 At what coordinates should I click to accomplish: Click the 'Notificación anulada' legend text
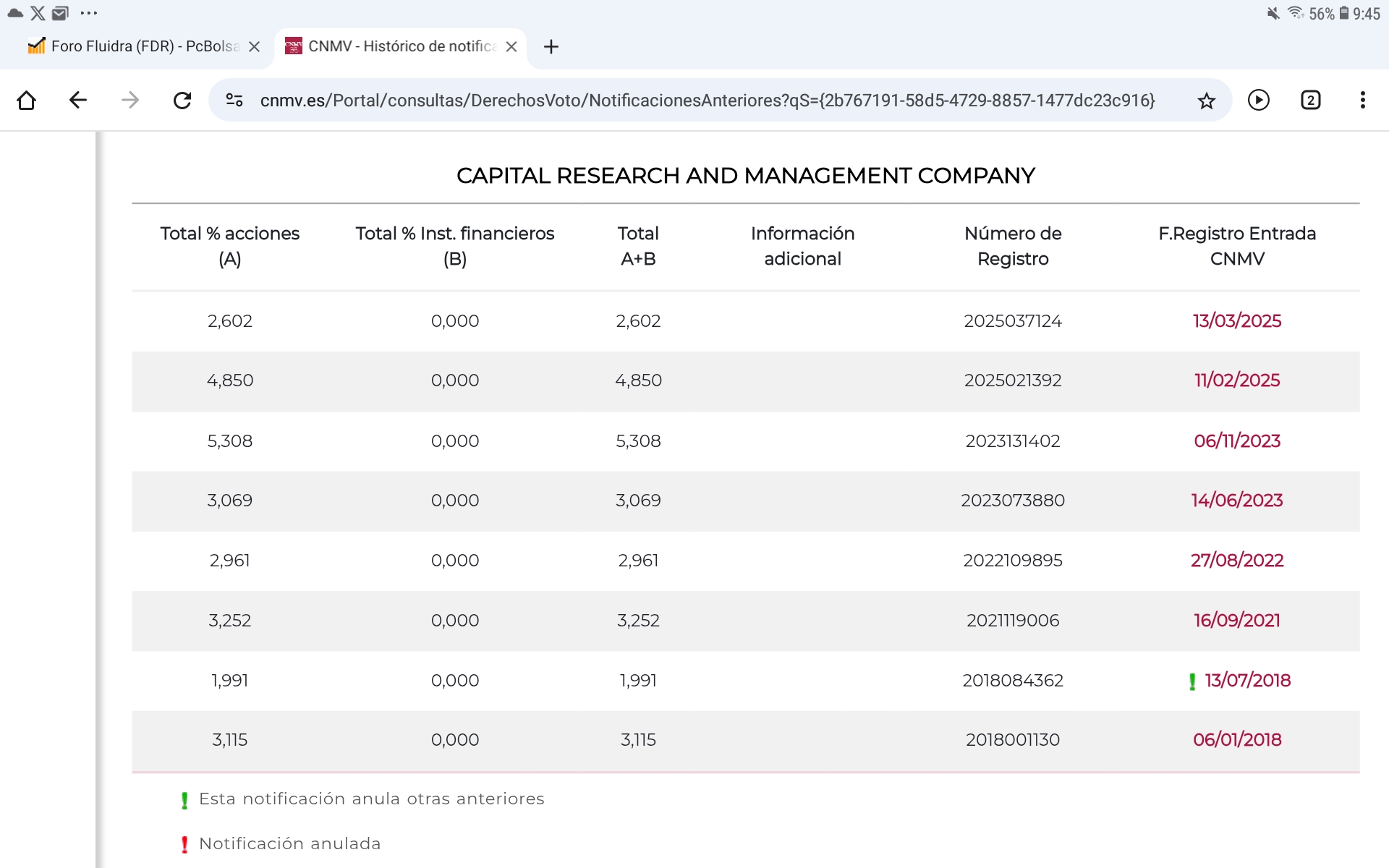pos(290,843)
